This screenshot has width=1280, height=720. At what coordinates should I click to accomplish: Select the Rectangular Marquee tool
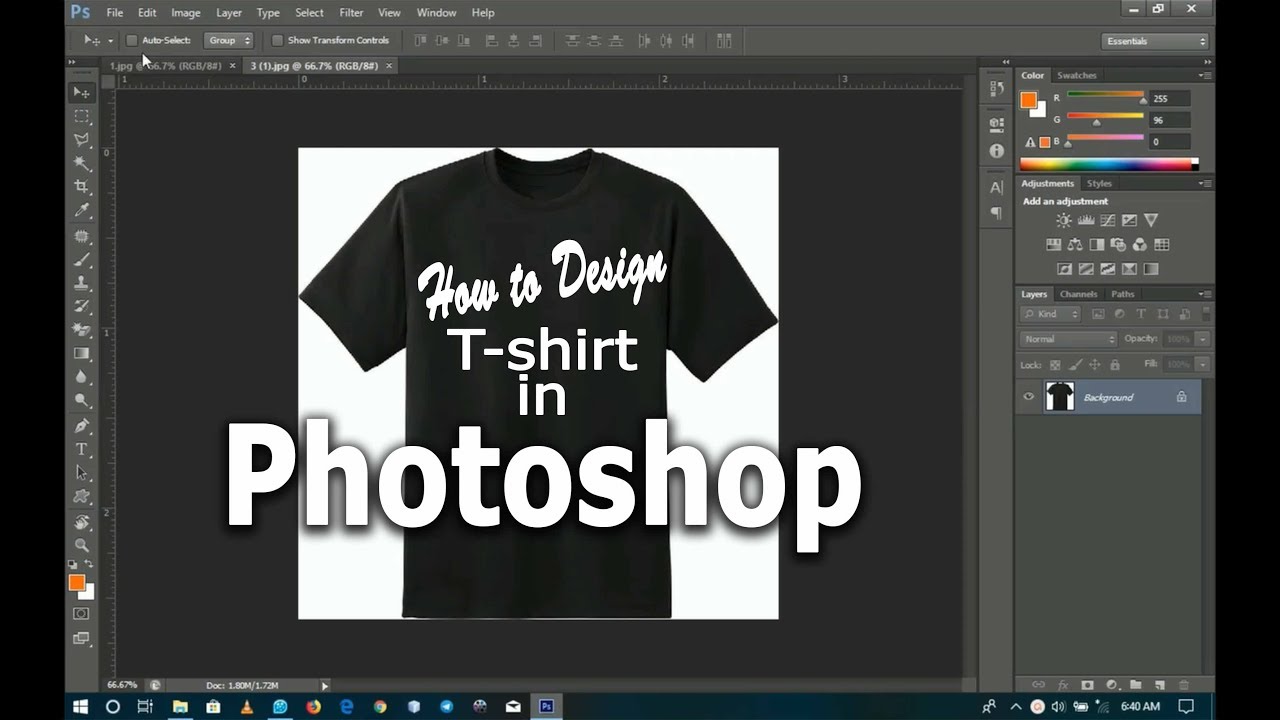(81, 116)
